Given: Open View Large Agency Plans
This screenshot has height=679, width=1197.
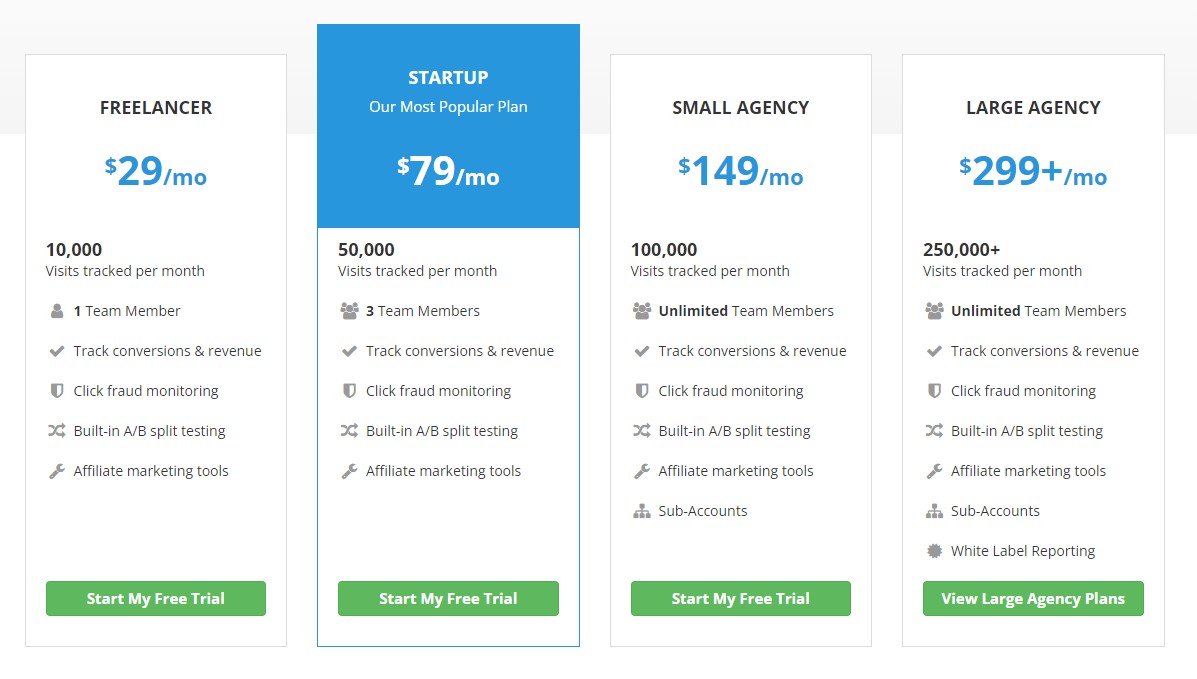Looking at the screenshot, I should click(1033, 599).
